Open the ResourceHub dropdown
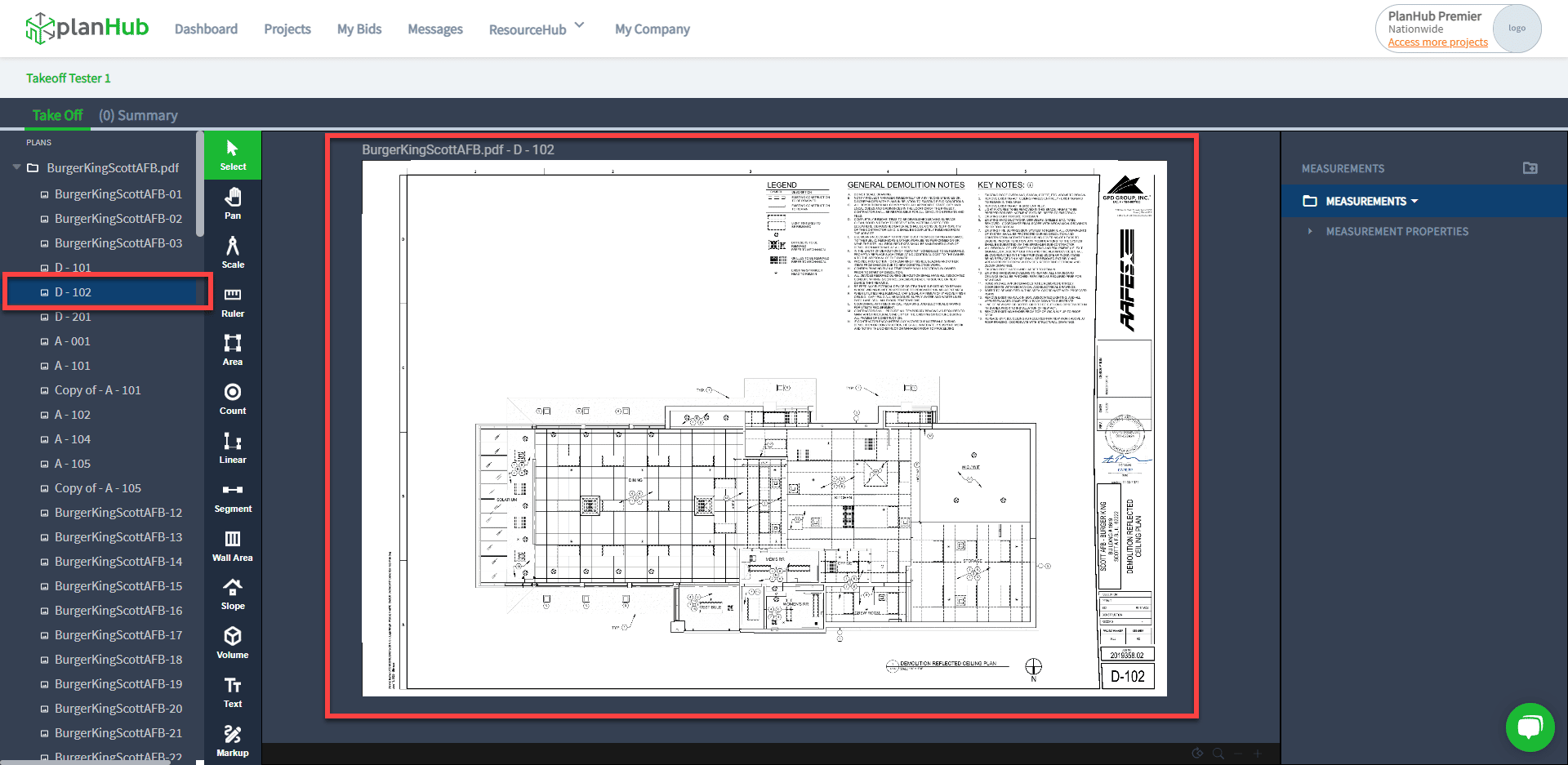 [536, 29]
